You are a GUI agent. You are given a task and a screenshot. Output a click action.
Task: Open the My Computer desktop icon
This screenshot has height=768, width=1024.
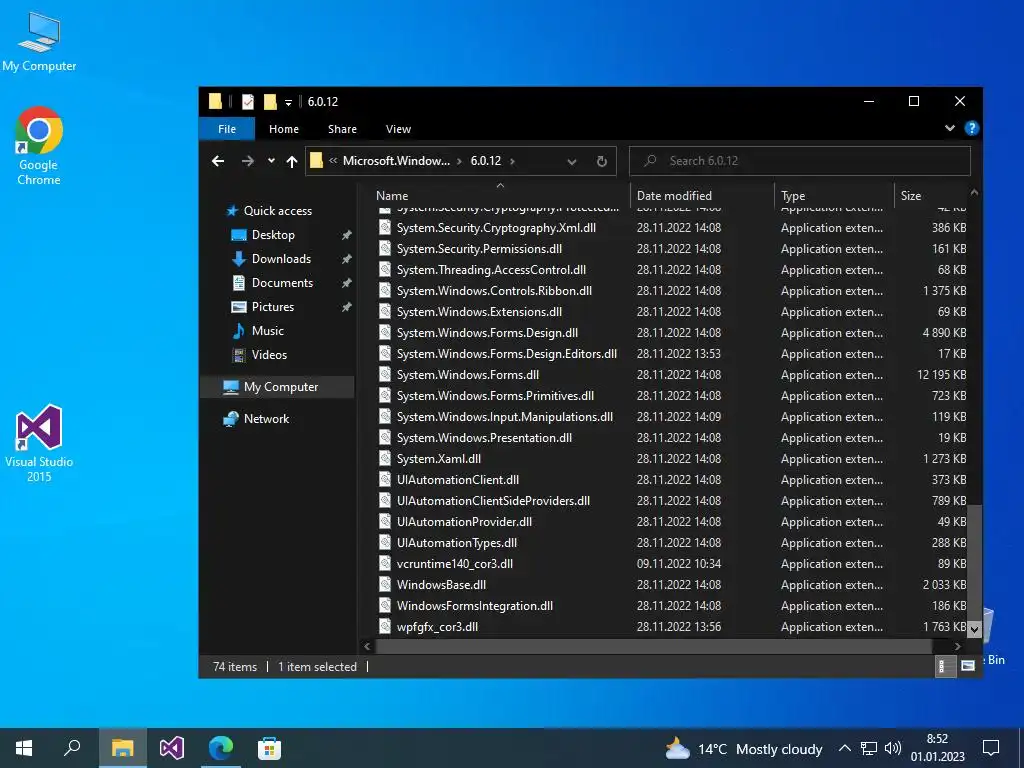pos(39,42)
